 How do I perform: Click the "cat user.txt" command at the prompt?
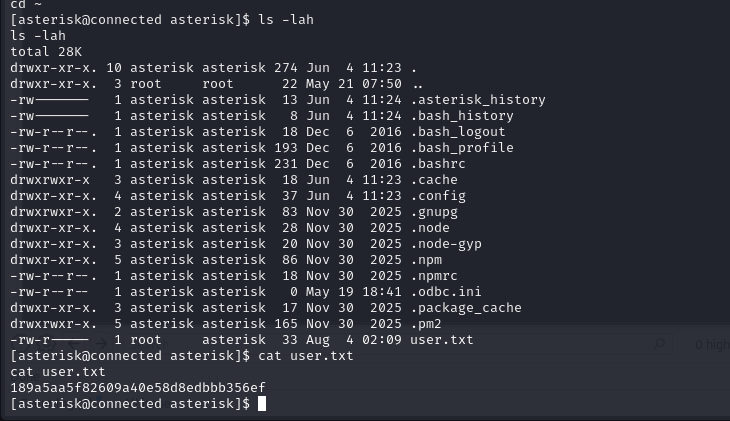[305, 356]
